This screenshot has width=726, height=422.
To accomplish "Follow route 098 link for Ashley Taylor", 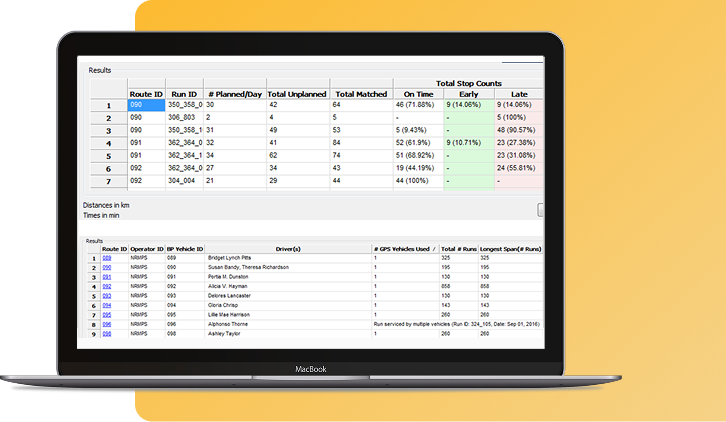I will click(x=107, y=334).
